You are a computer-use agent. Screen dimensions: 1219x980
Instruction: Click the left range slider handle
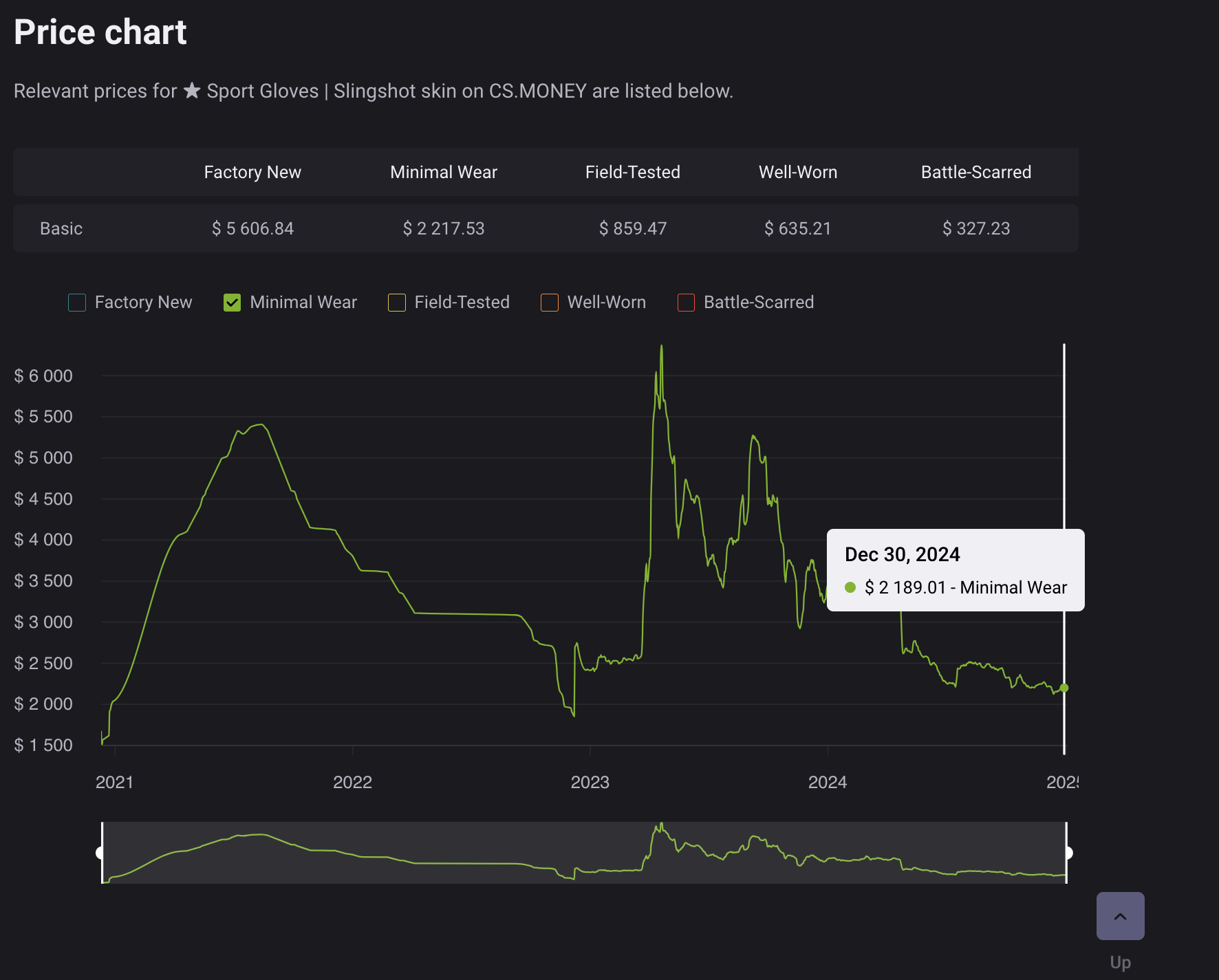tap(101, 853)
